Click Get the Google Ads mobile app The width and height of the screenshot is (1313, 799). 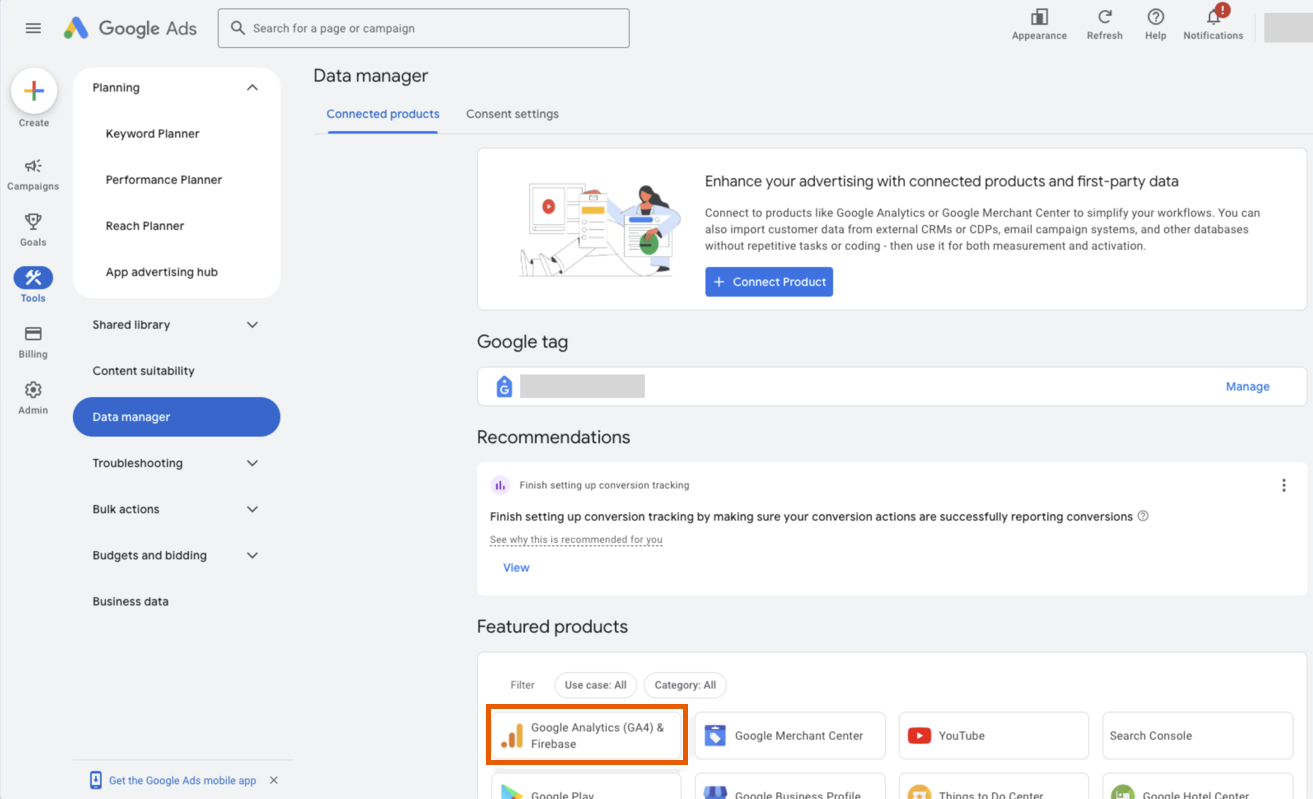click(x=182, y=780)
